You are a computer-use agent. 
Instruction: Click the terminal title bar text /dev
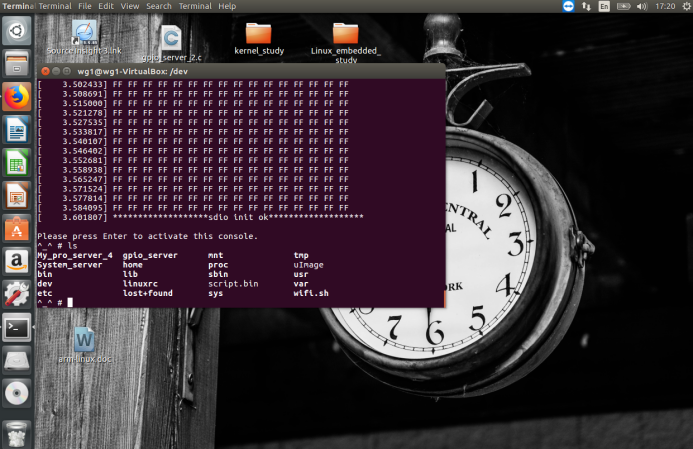coord(179,71)
